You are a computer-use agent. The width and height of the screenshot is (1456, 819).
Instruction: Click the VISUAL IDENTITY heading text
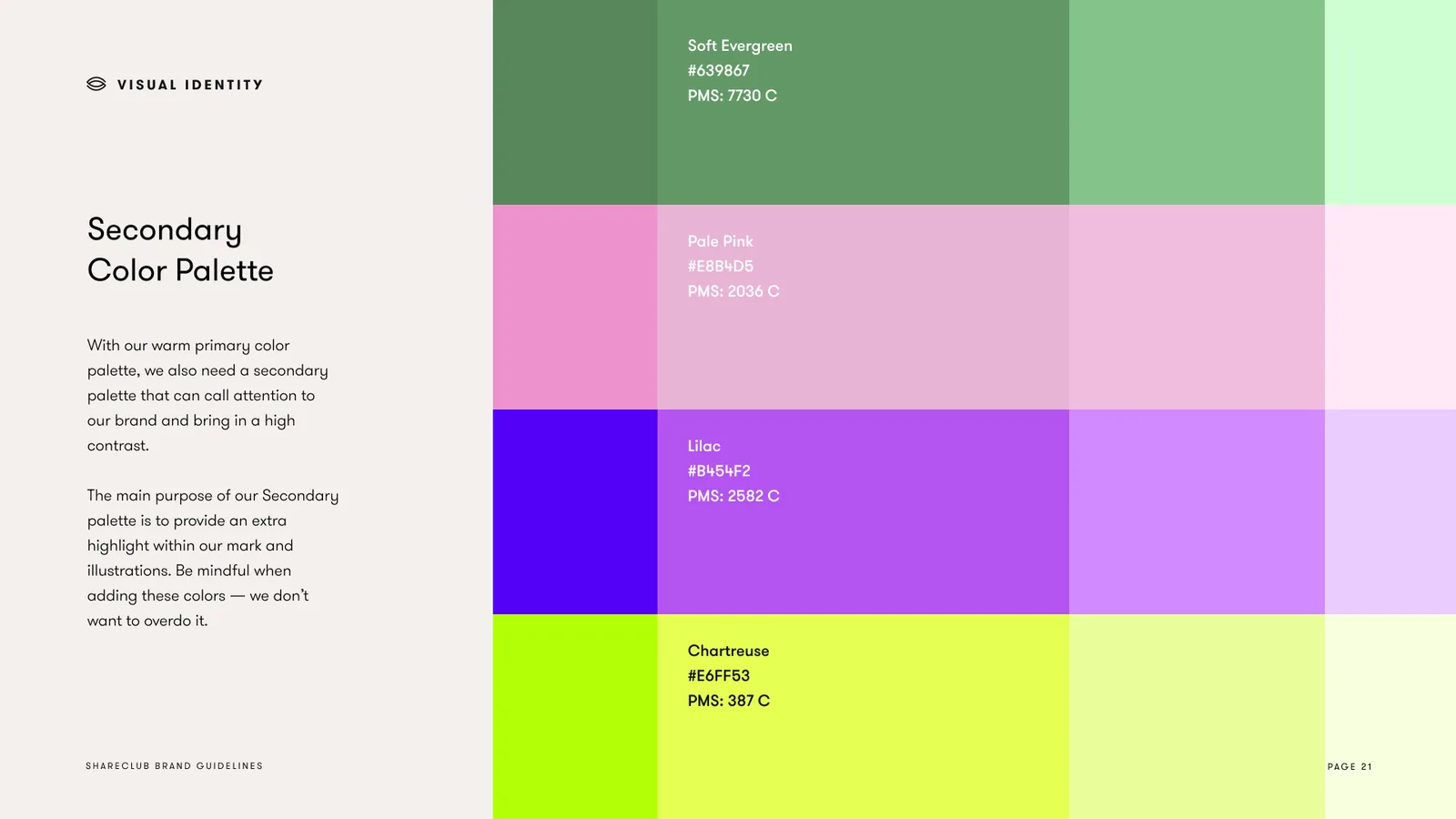190,85
